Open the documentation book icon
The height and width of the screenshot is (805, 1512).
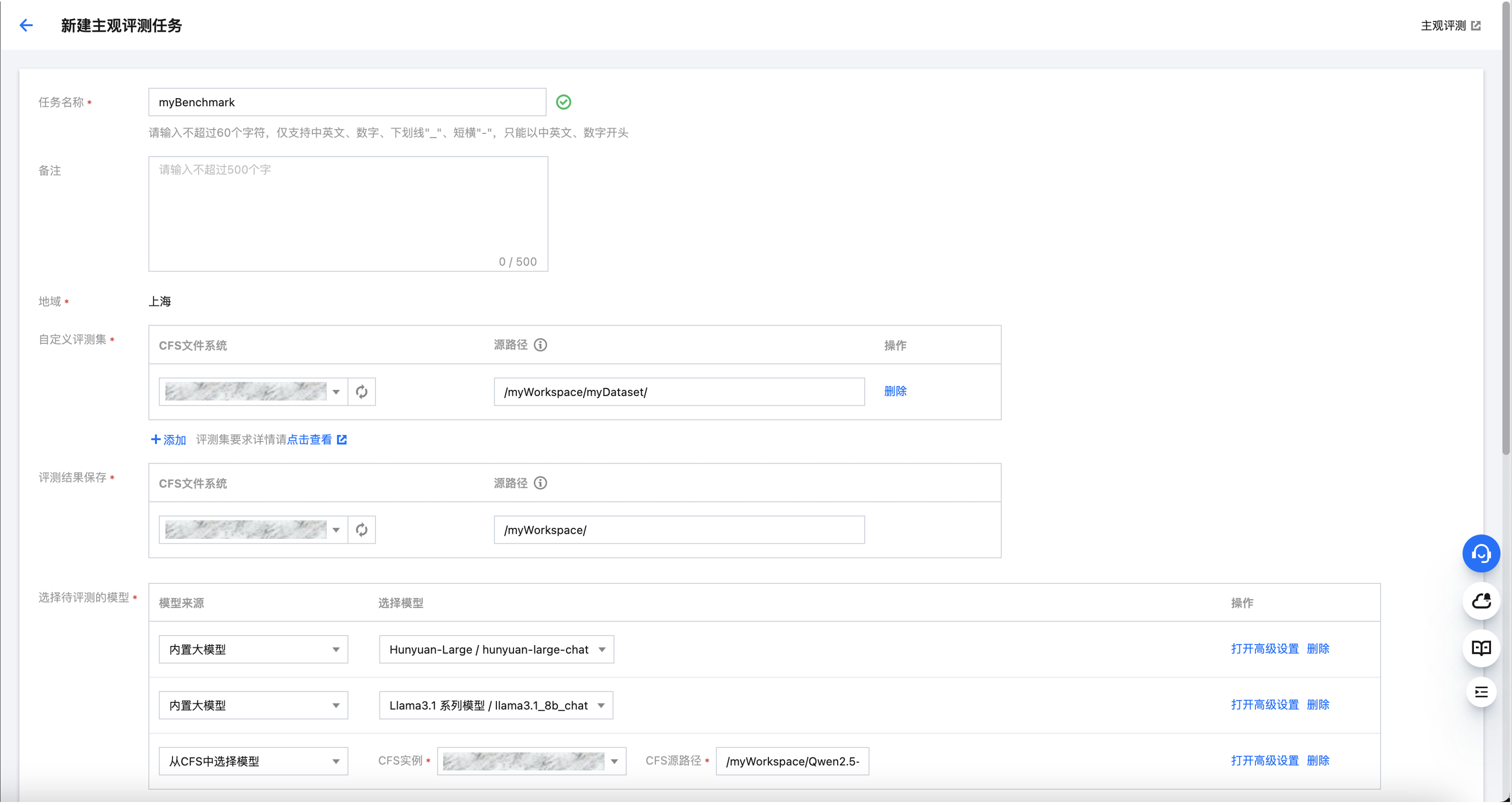point(1481,648)
